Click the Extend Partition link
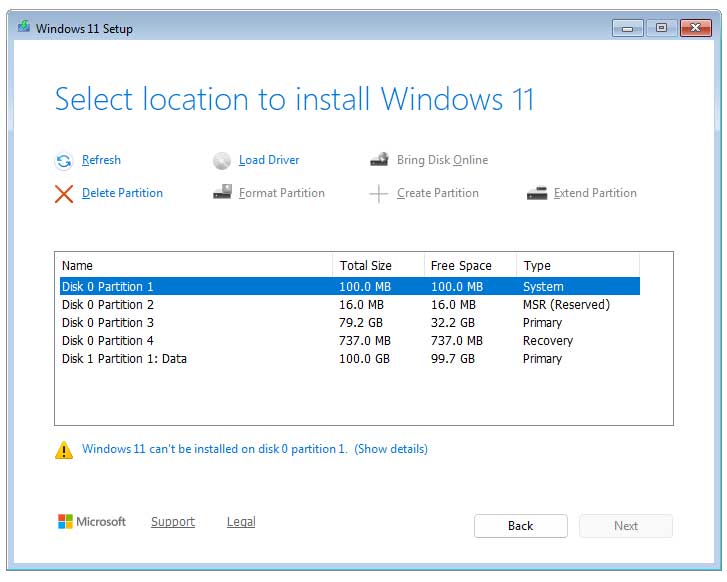Image resolution: width=727 pixels, height=582 pixels. point(595,193)
